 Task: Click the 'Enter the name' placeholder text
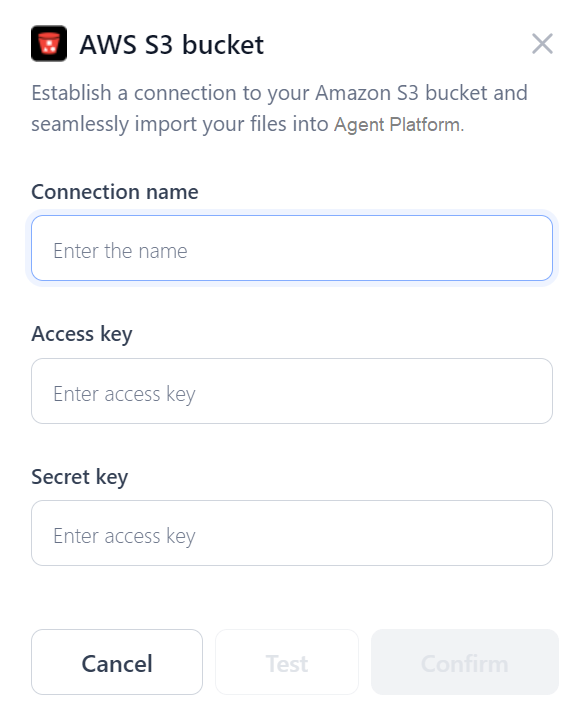pyautogui.click(x=120, y=251)
